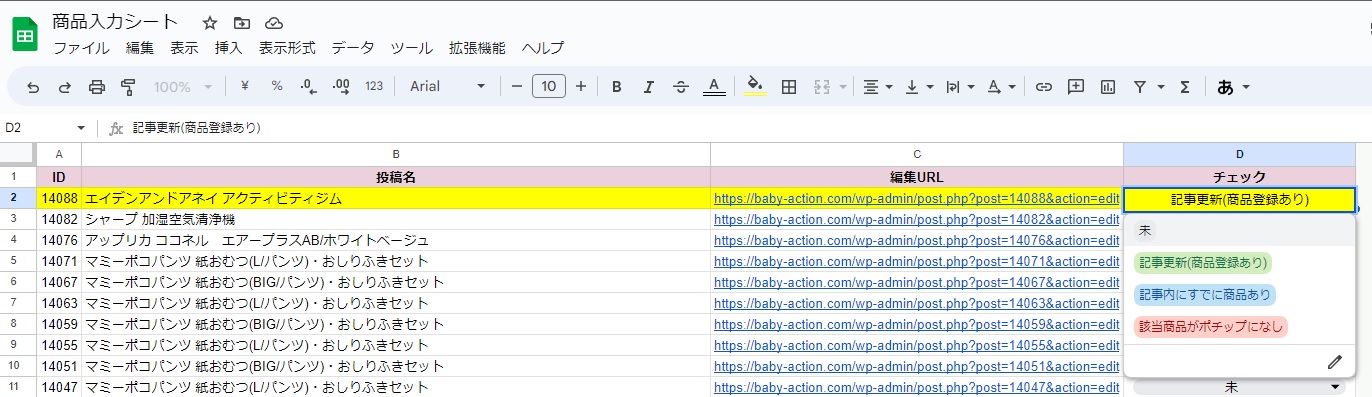Toggle italic formatting
This screenshot has width=1372, height=397.
pos(649,87)
